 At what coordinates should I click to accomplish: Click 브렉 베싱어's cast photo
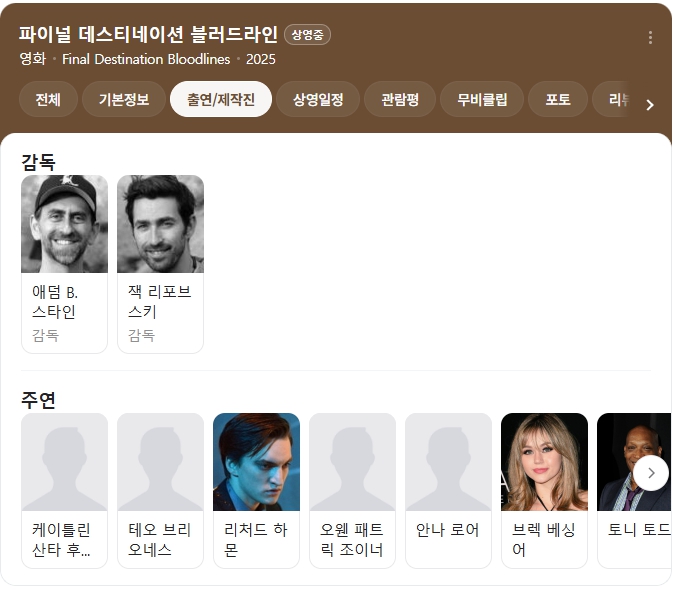coord(544,462)
